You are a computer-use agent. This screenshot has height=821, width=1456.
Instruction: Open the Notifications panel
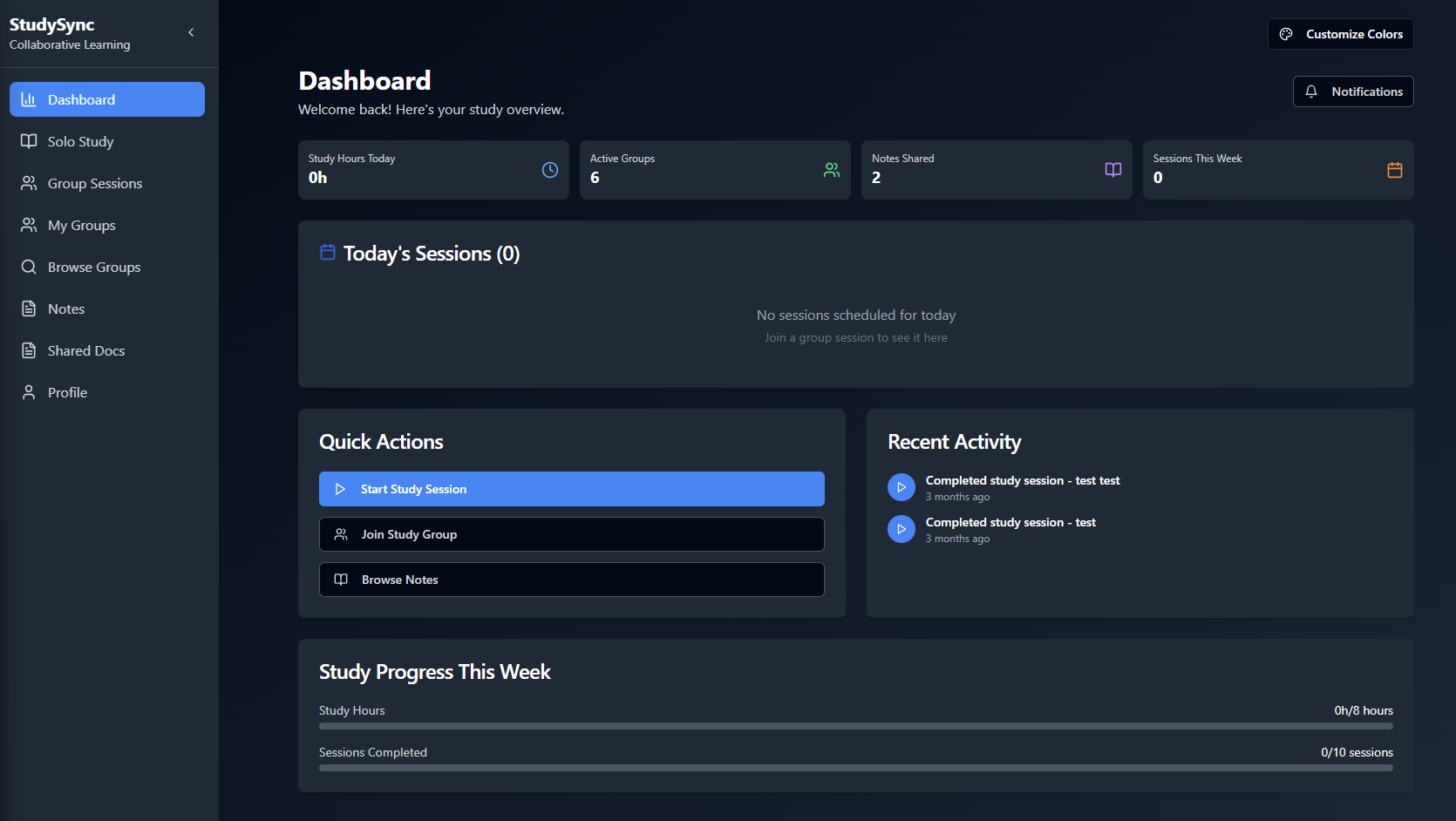1352,92
